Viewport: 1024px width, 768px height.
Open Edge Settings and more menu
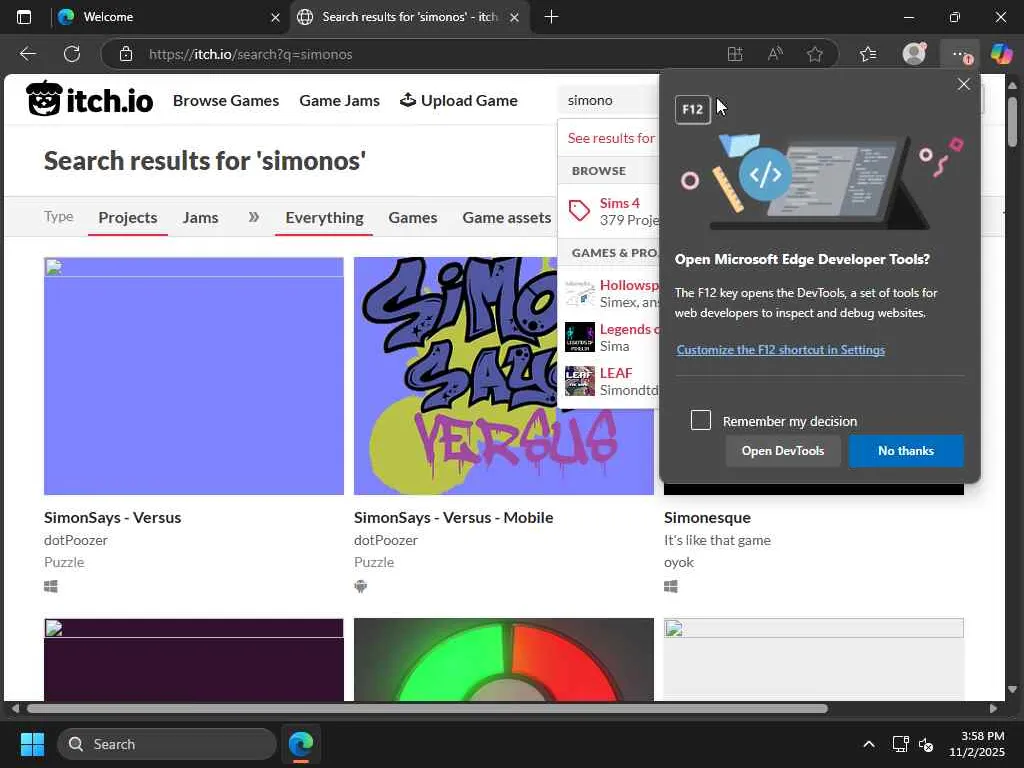(x=959, y=54)
